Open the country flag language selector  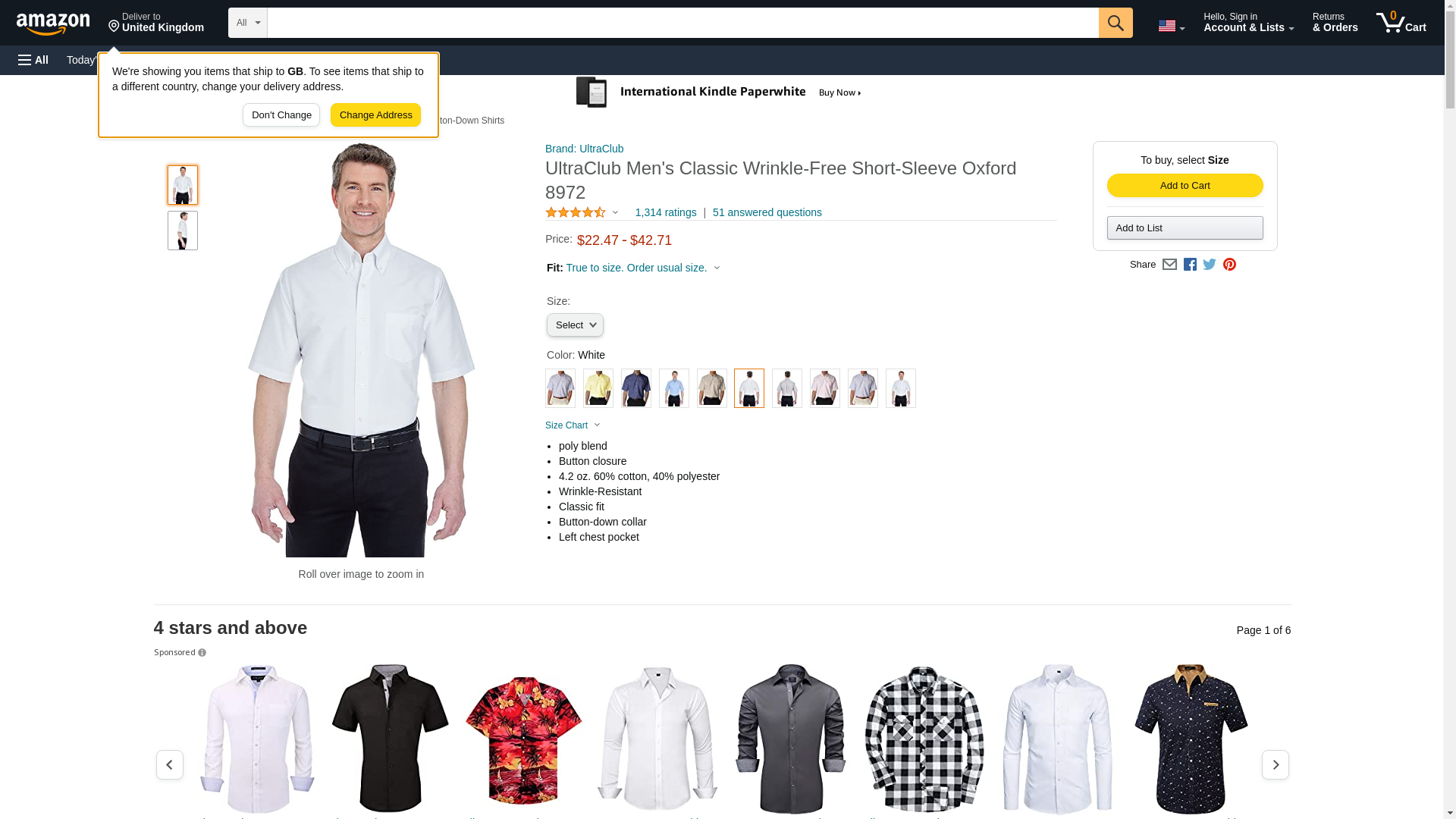1171,26
